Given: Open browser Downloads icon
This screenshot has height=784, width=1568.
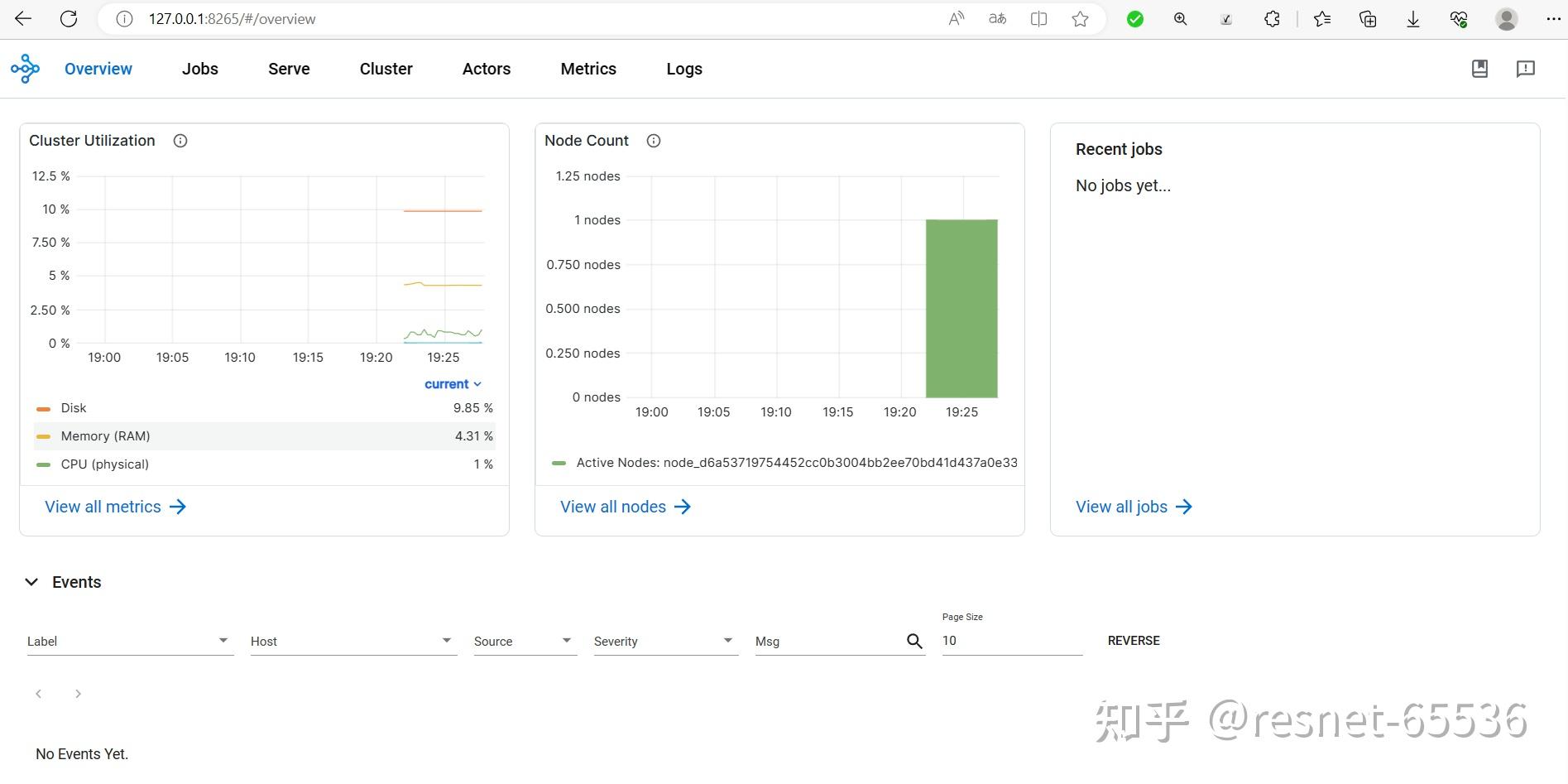Looking at the screenshot, I should pos(1412,18).
